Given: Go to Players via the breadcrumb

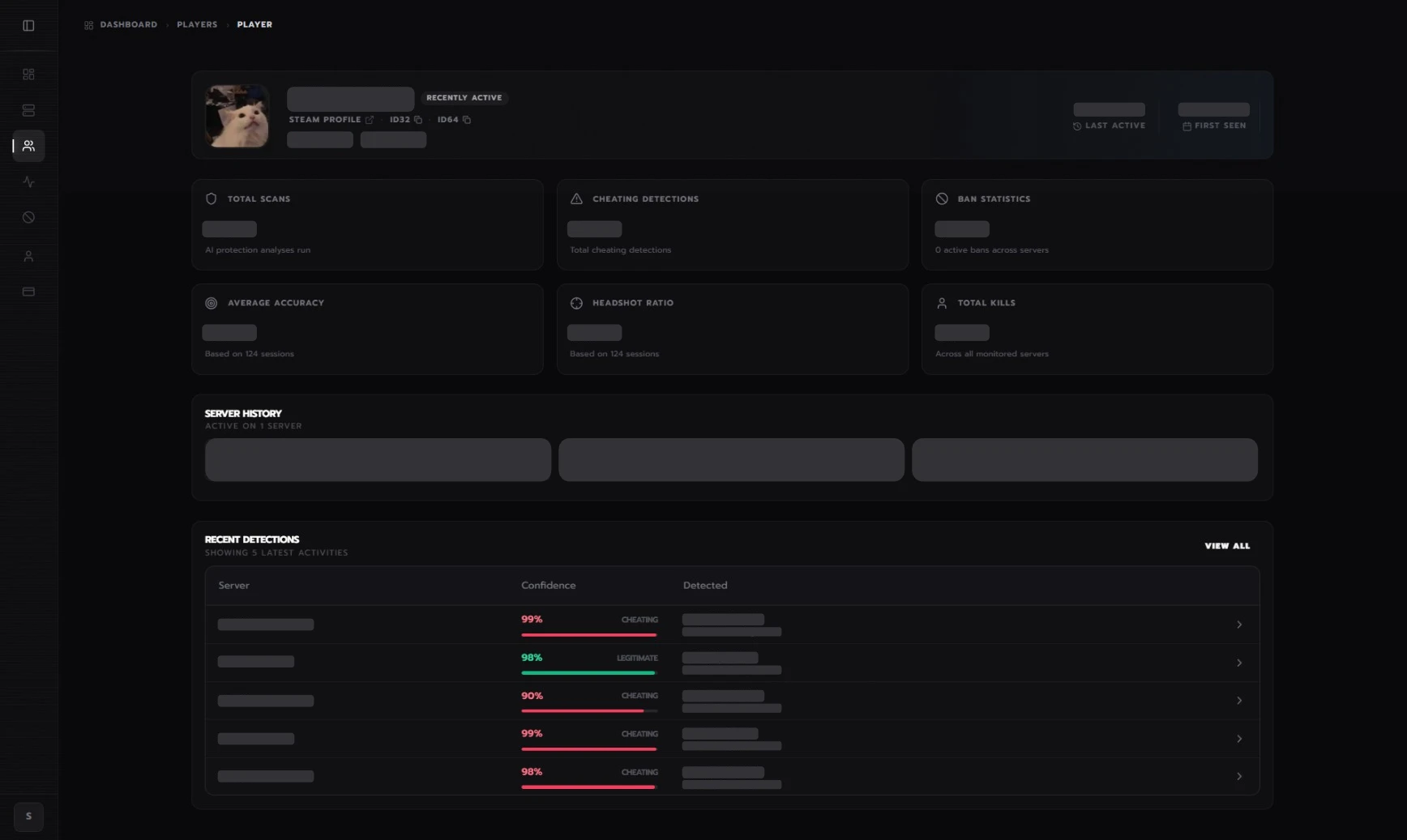Looking at the screenshot, I should 196,24.
